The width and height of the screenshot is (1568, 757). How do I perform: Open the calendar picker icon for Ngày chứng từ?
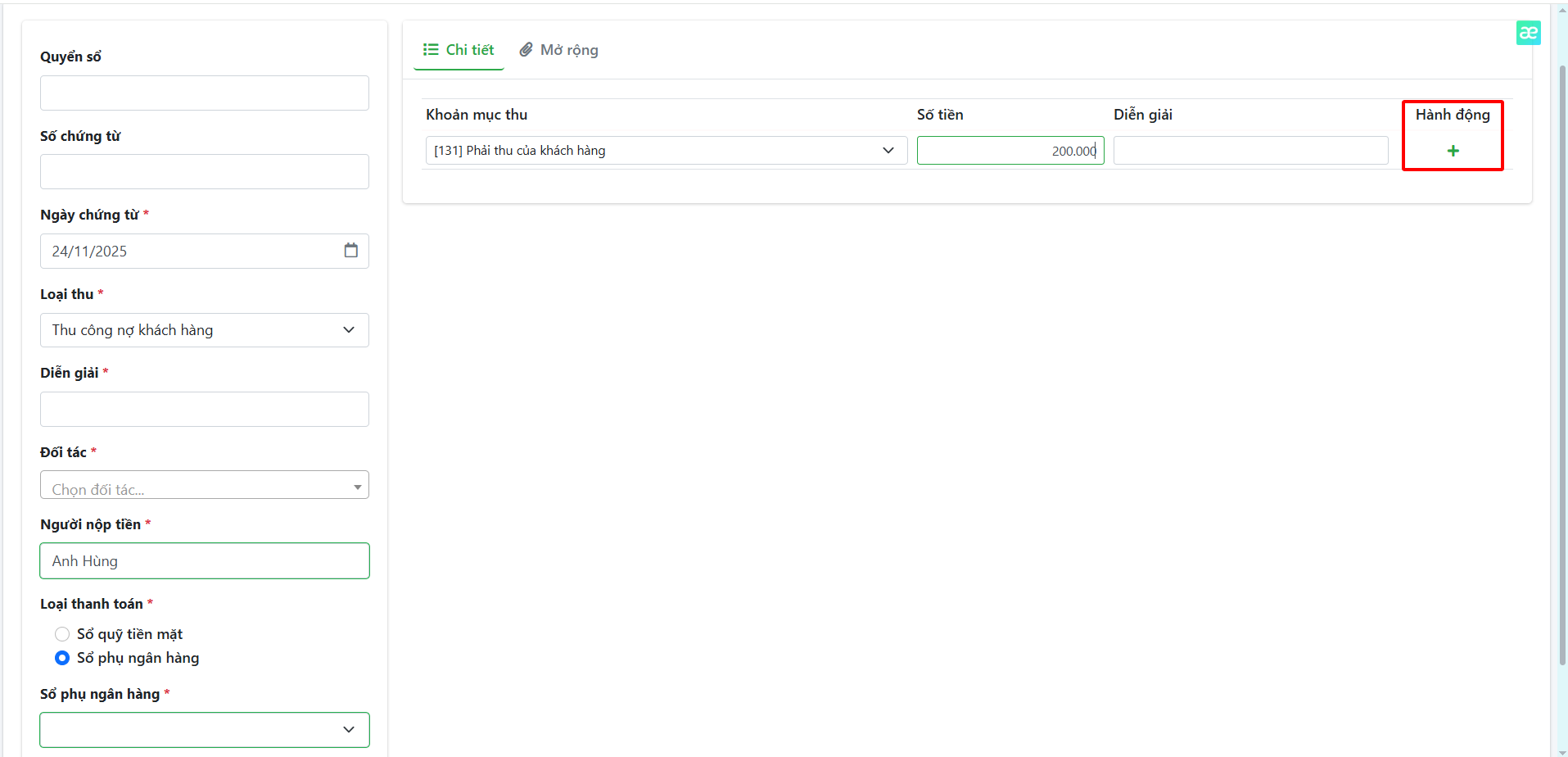[350, 251]
